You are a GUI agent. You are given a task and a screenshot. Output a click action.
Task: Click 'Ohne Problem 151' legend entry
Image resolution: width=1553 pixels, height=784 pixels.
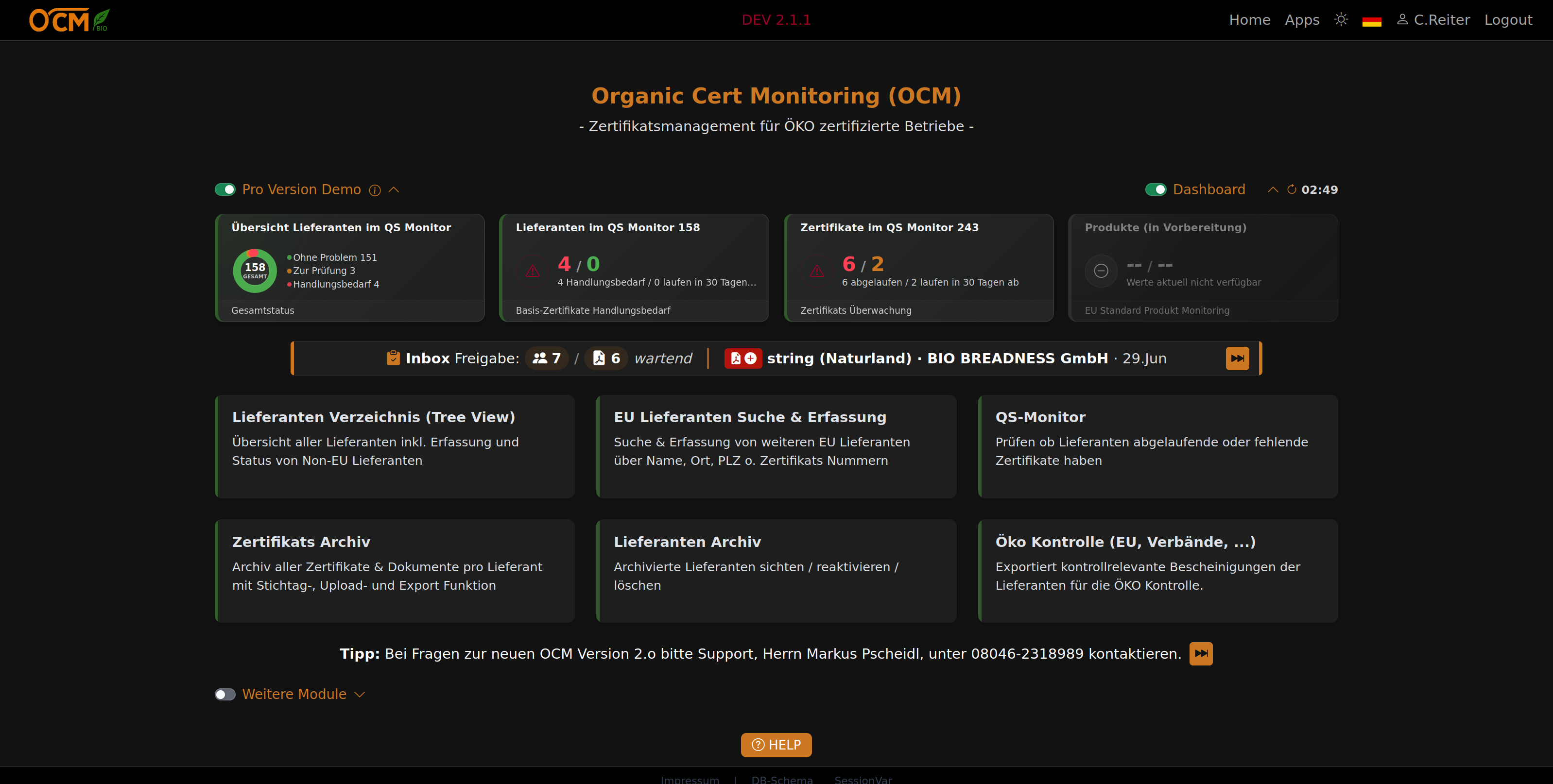tap(332, 257)
